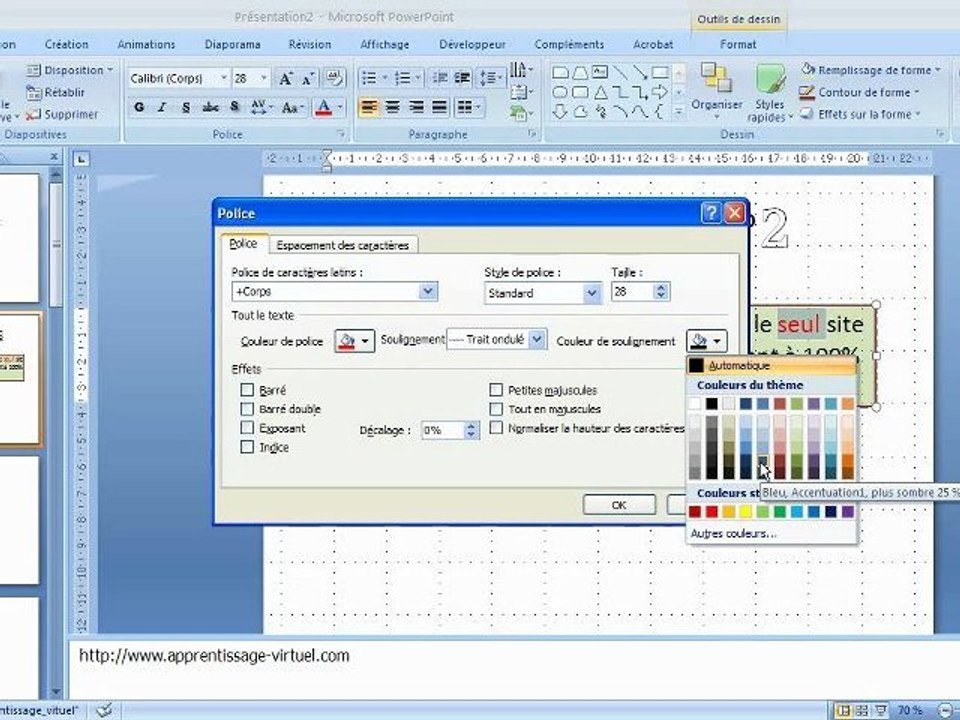Increase font size with large A icon
Screen dimensions: 960x720
[285, 78]
